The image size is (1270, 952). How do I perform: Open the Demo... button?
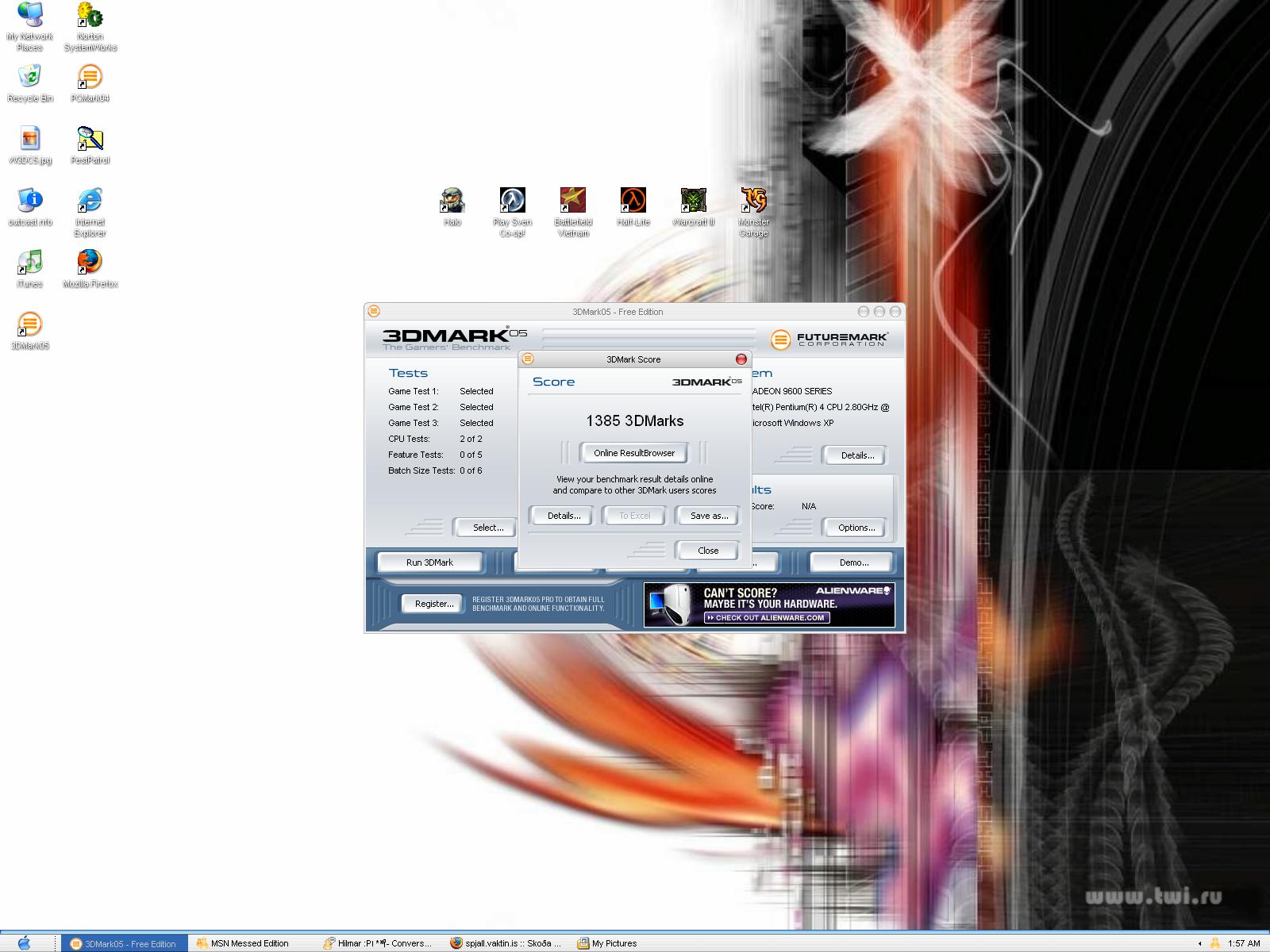click(x=853, y=562)
